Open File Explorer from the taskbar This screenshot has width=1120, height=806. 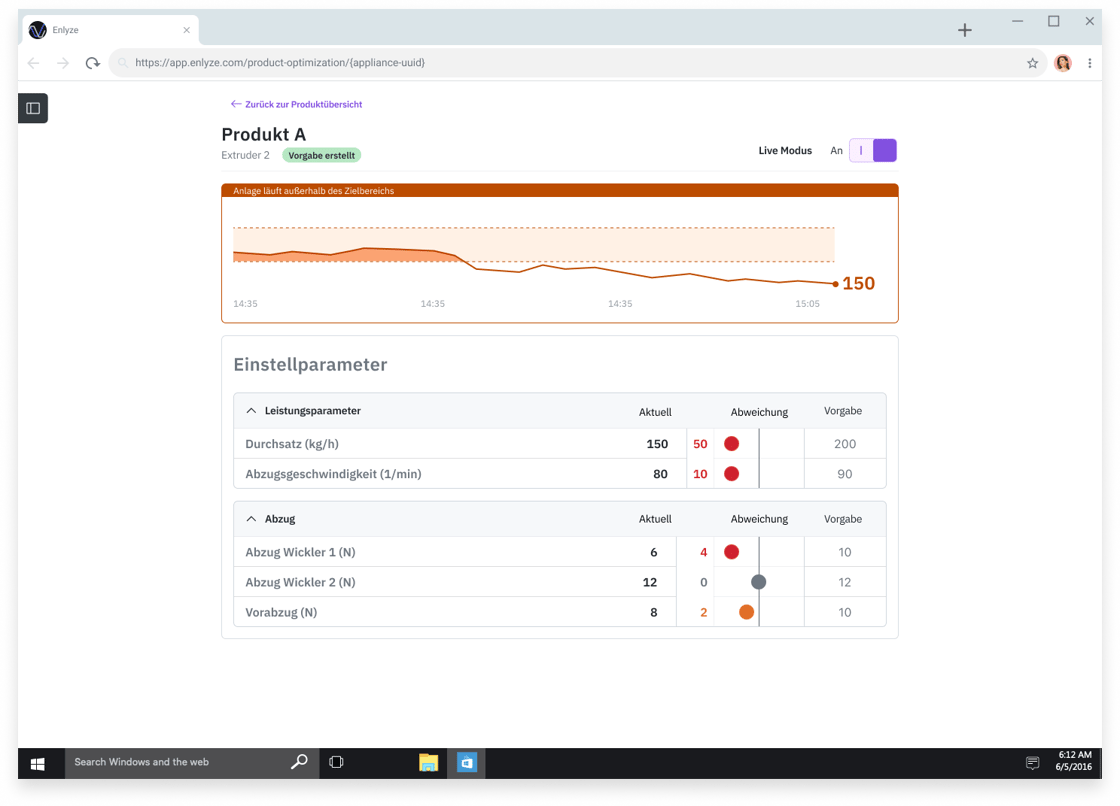tap(428, 762)
